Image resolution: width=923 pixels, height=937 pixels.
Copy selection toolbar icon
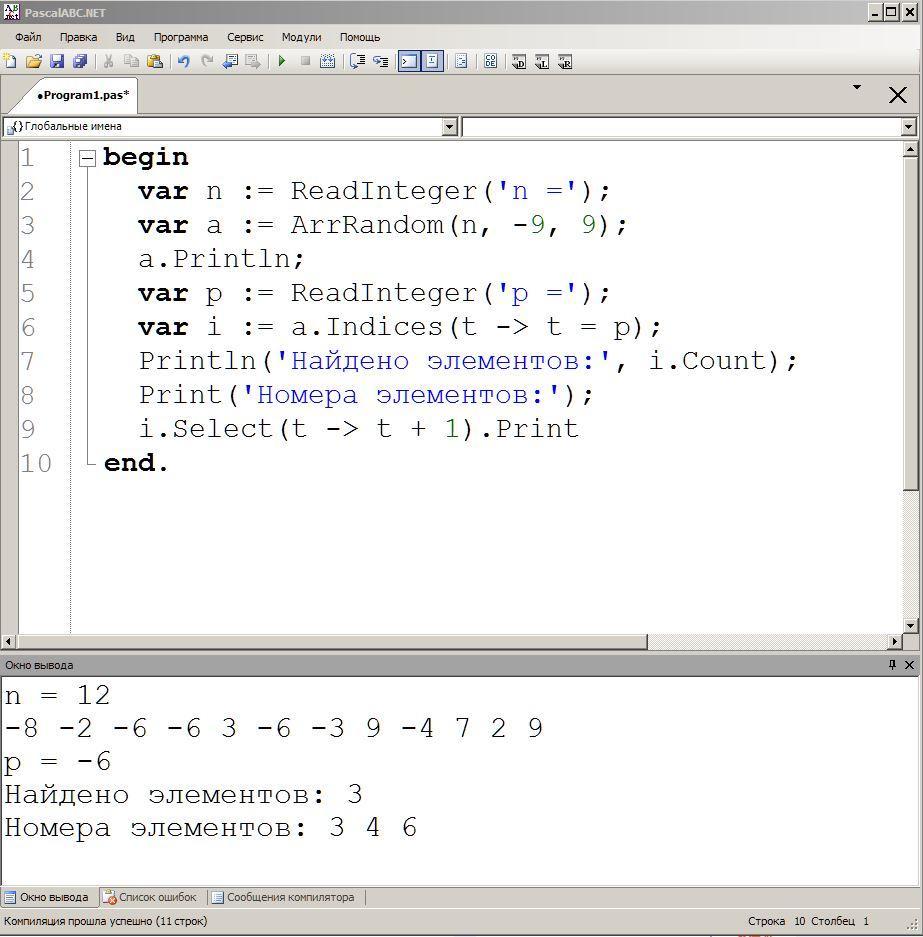tap(131, 61)
